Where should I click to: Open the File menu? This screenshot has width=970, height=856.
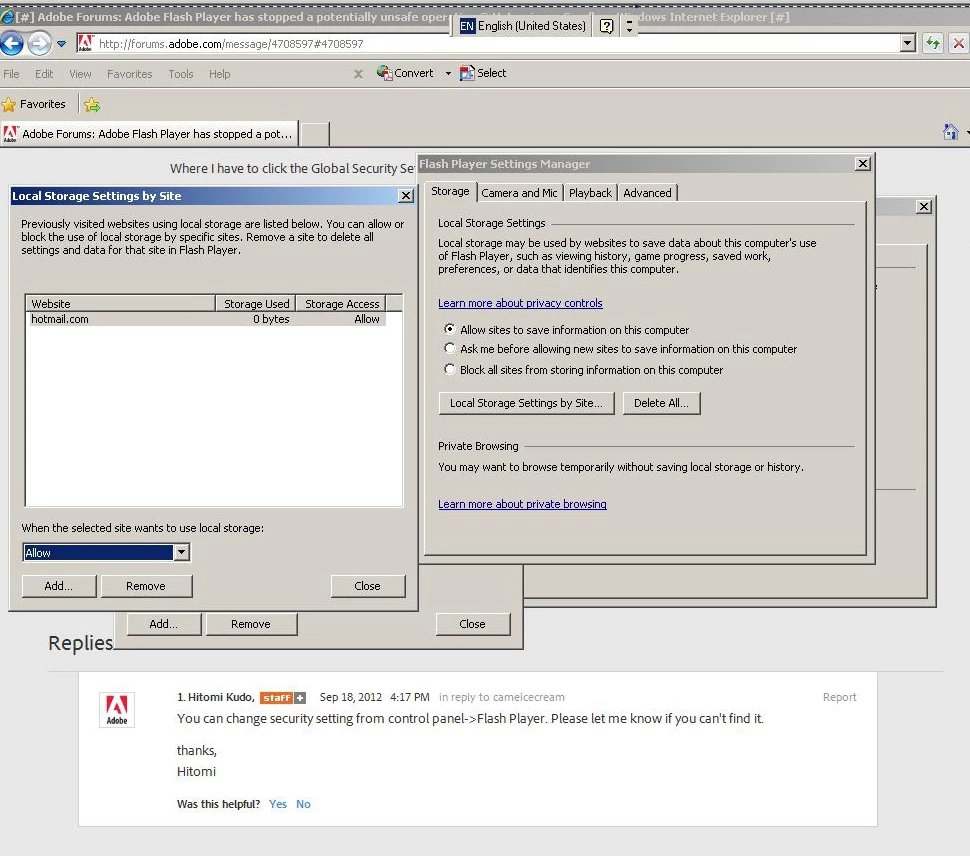[x=11, y=74]
